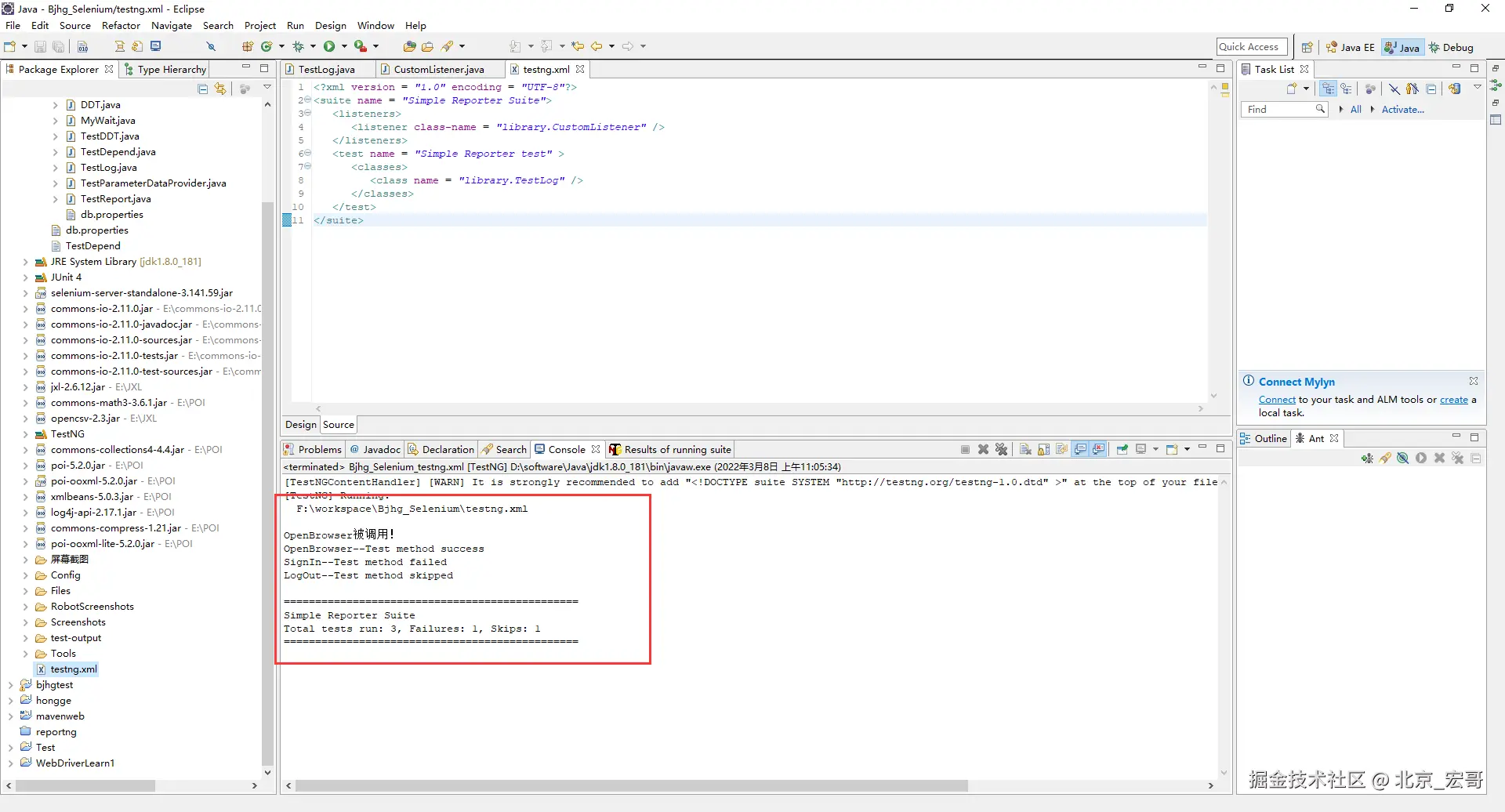Toggle Hide Internal Targets filter in Ant view
The image size is (1505, 812).
(x=1403, y=459)
